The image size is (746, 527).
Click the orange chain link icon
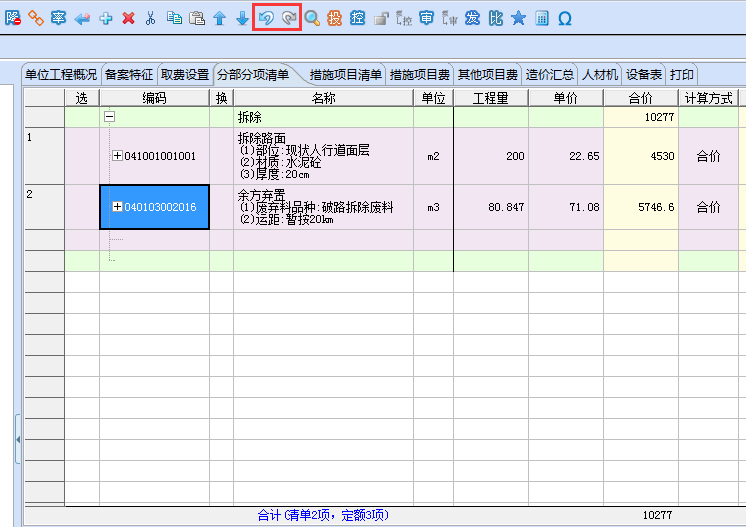pyautogui.click(x=36, y=18)
